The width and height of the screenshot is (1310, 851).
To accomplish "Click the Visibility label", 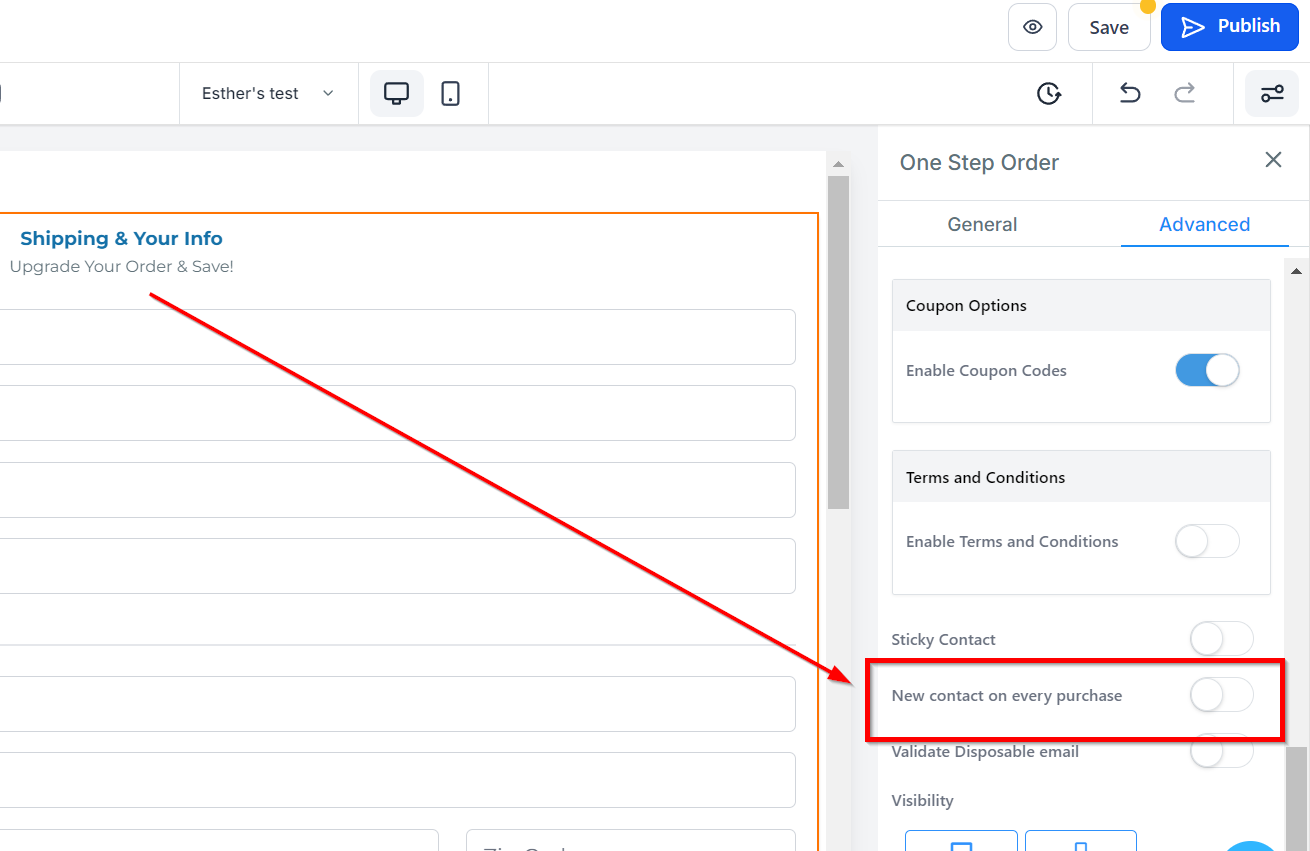I will pos(922,800).
